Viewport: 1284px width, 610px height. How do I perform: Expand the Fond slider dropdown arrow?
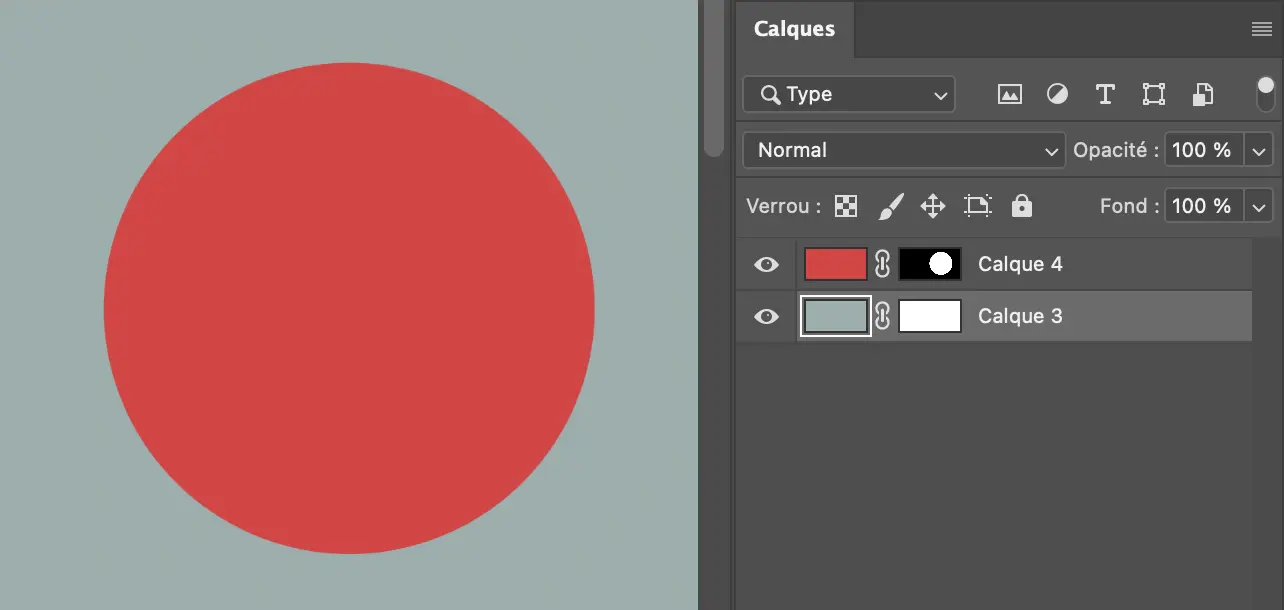pos(1258,207)
